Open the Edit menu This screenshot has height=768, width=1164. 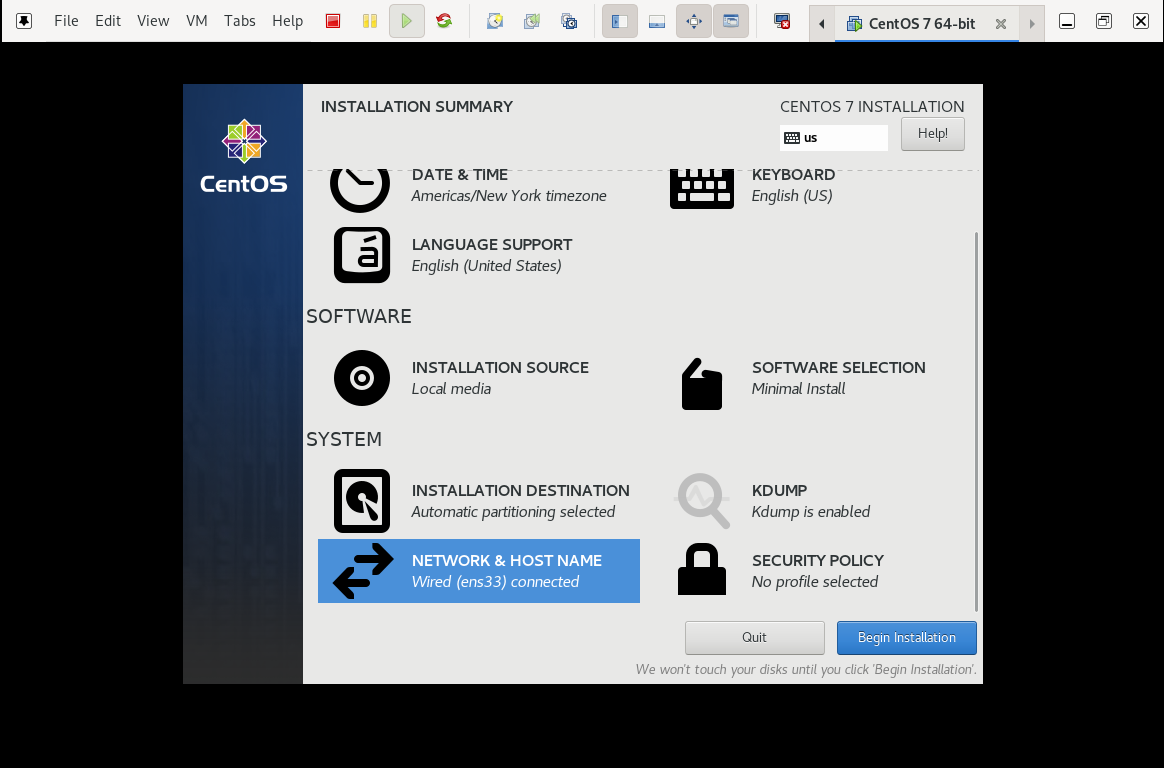click(x=108, y=21)
